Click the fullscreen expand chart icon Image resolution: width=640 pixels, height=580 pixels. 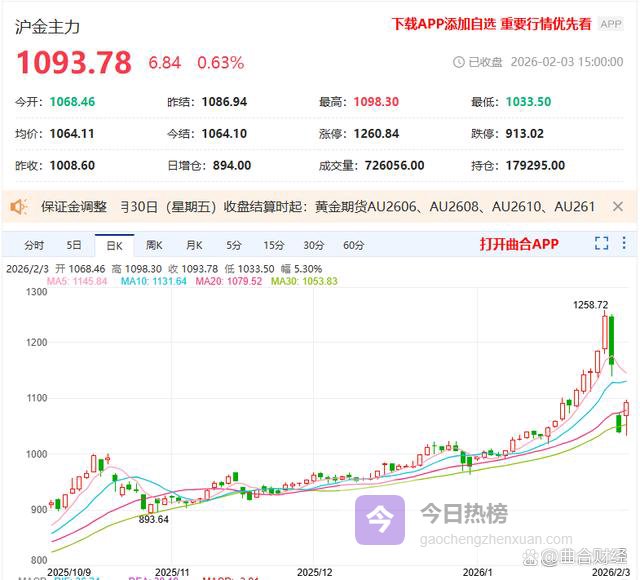601,243
